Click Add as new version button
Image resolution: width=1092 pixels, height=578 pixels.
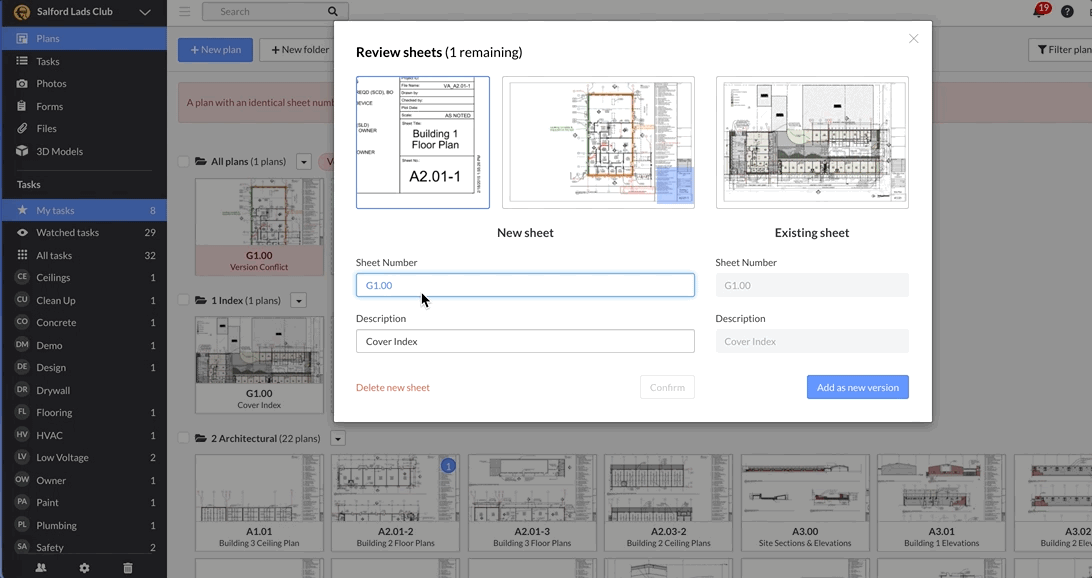pos(857,387)
